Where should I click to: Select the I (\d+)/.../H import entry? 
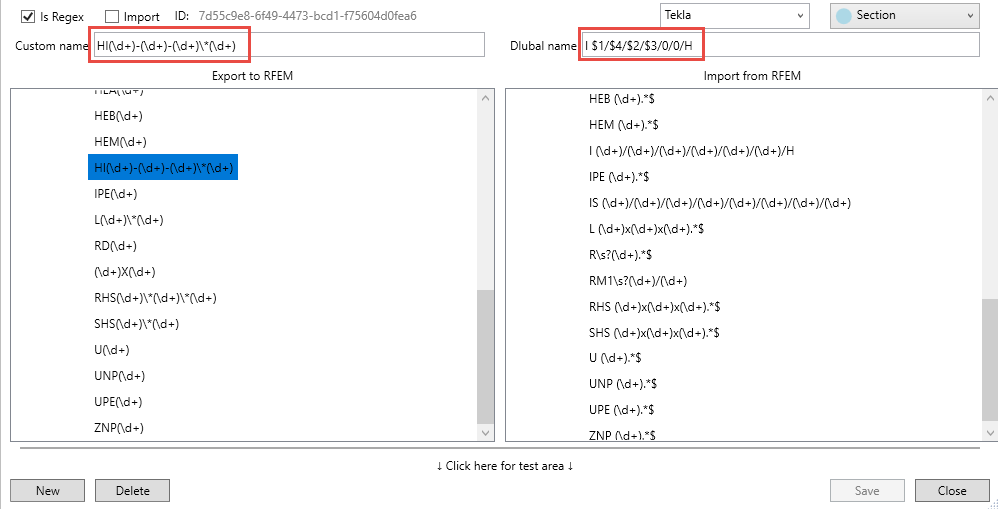[692, 151]
